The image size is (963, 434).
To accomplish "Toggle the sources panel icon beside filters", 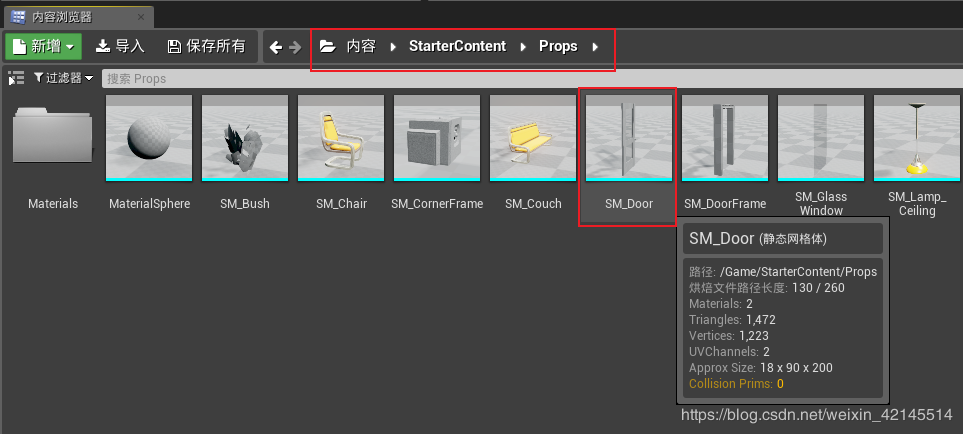I will 16,78.
